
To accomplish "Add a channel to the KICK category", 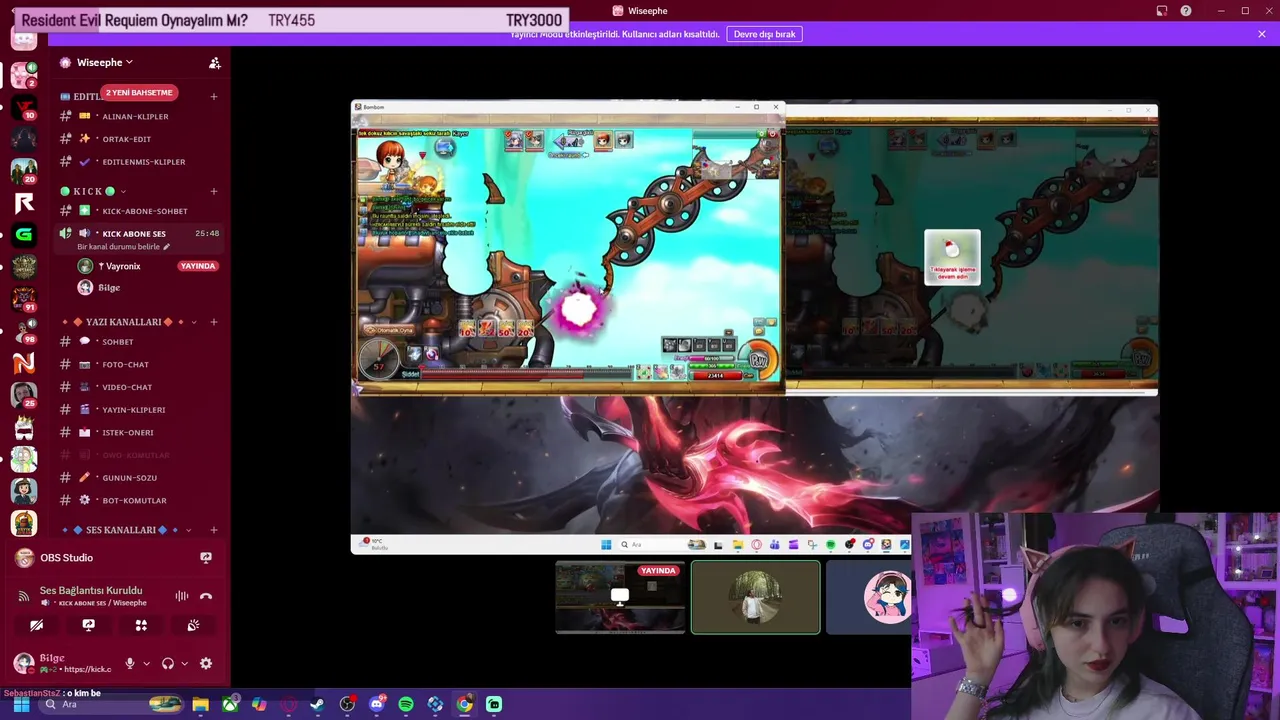I will coord(214,191).
